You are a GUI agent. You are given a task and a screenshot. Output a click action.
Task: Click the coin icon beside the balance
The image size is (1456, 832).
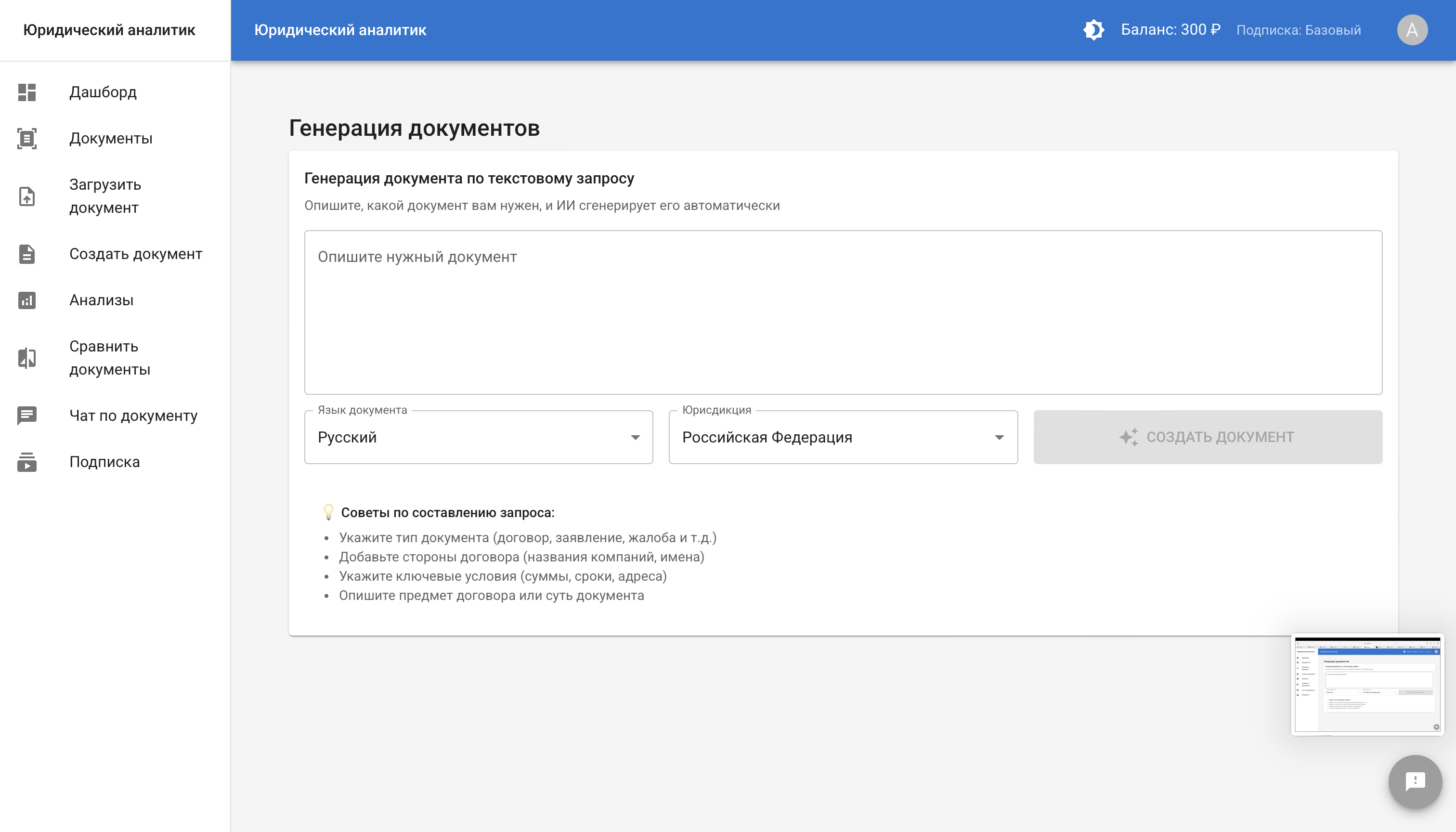(1094, 29)
